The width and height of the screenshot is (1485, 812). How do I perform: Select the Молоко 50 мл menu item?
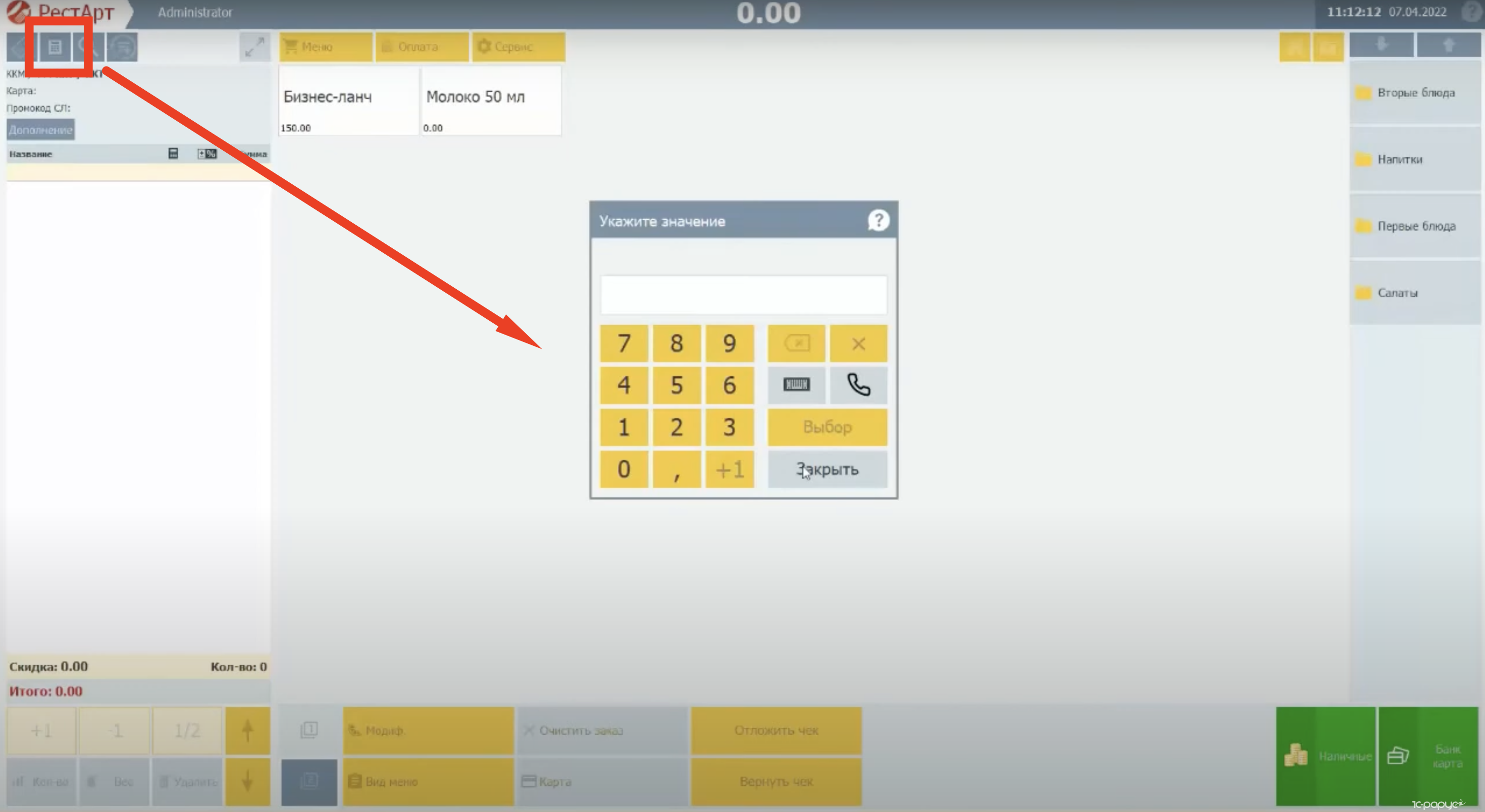491,101
